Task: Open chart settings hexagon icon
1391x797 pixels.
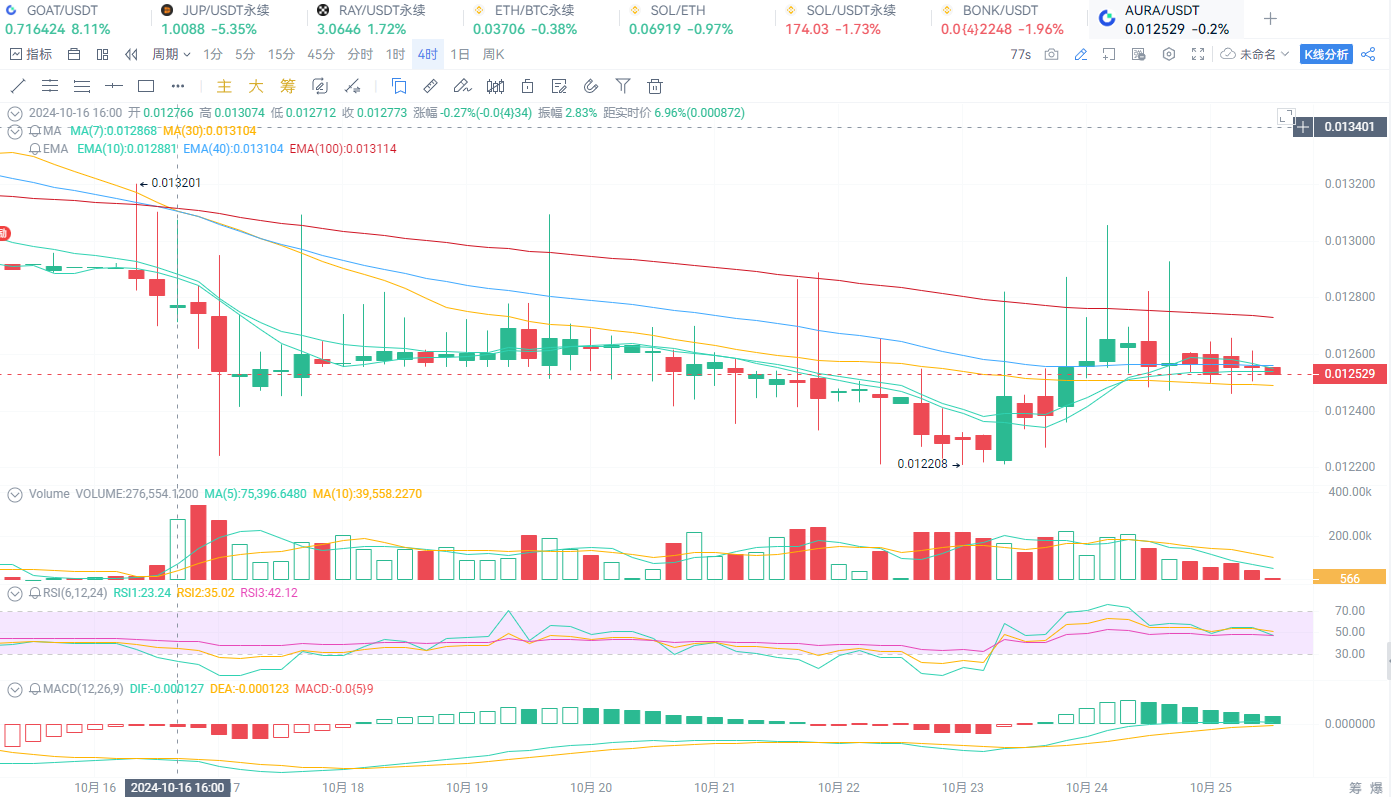Action: pos(1168,54)
